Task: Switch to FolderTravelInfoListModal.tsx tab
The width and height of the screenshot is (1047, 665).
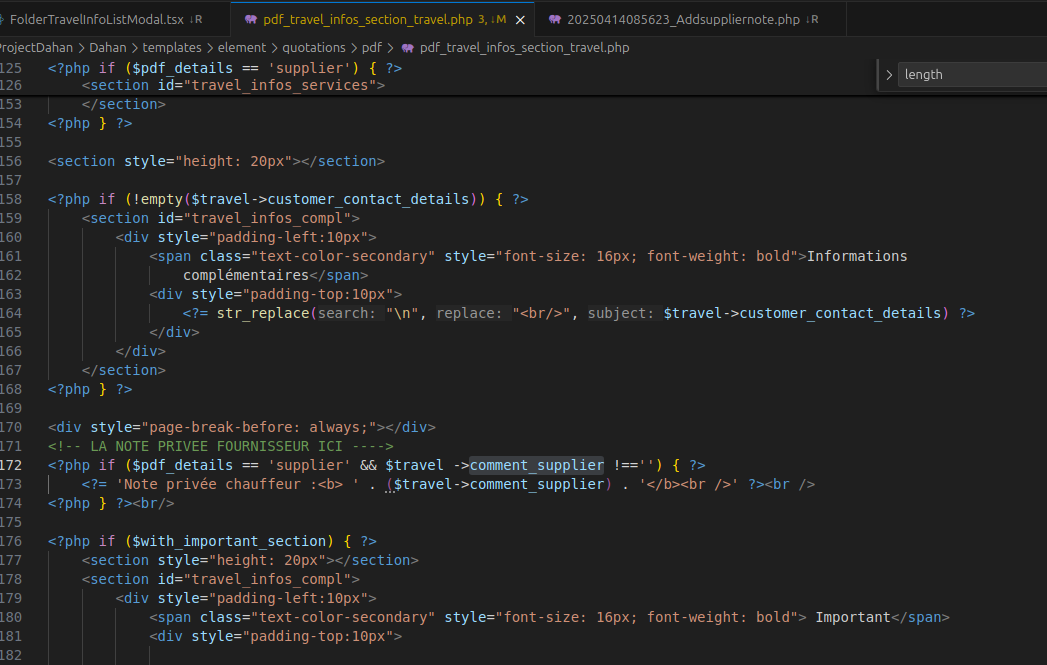Action: click(97, 19)
